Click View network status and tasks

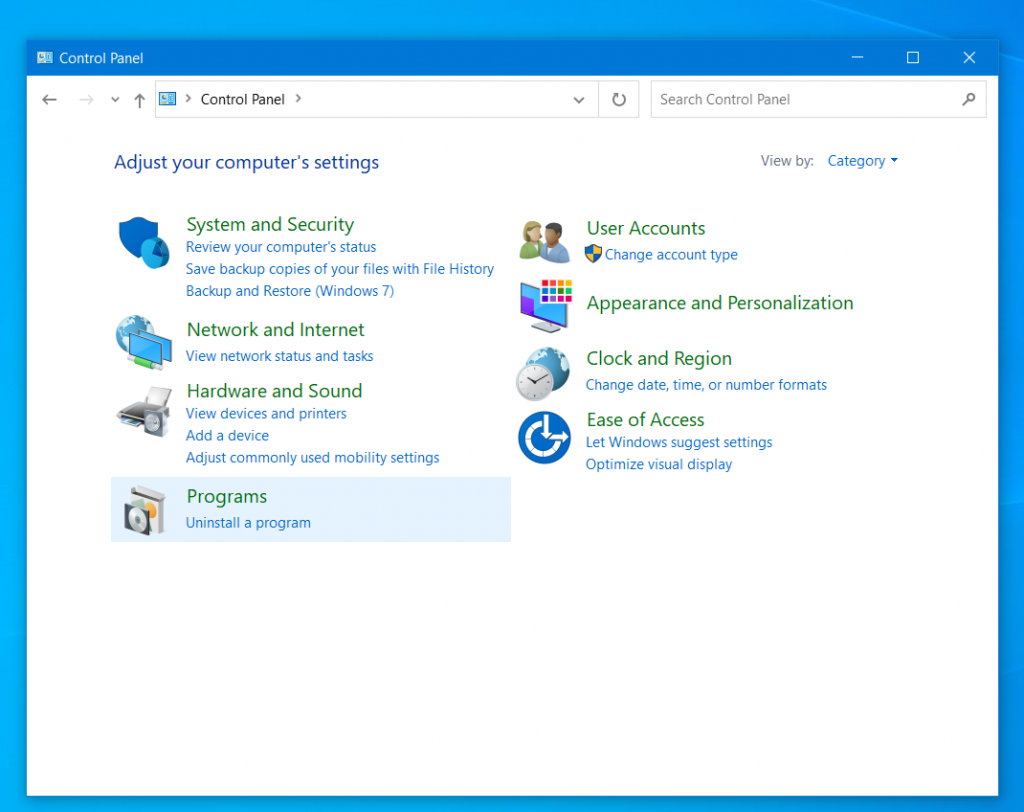click(x=279, y=355)
